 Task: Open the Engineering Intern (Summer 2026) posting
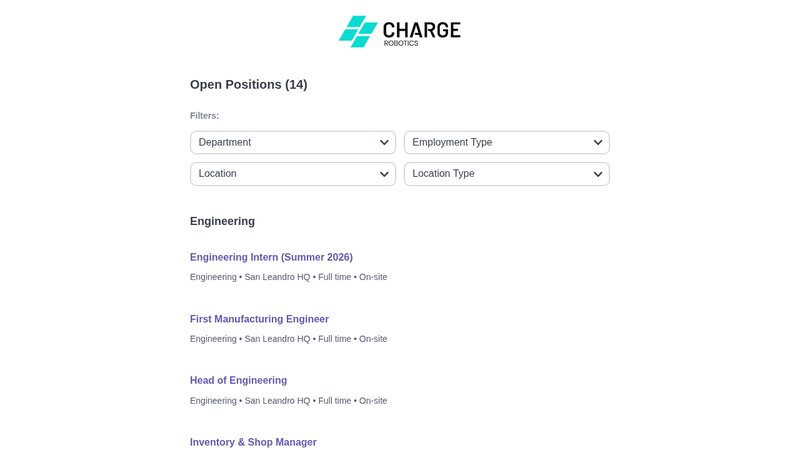[271, 257]
